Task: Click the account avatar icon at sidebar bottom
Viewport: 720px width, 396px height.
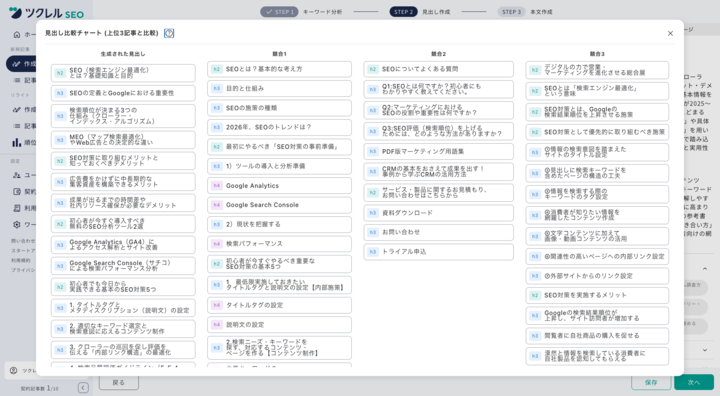Action: click(13, 370)
